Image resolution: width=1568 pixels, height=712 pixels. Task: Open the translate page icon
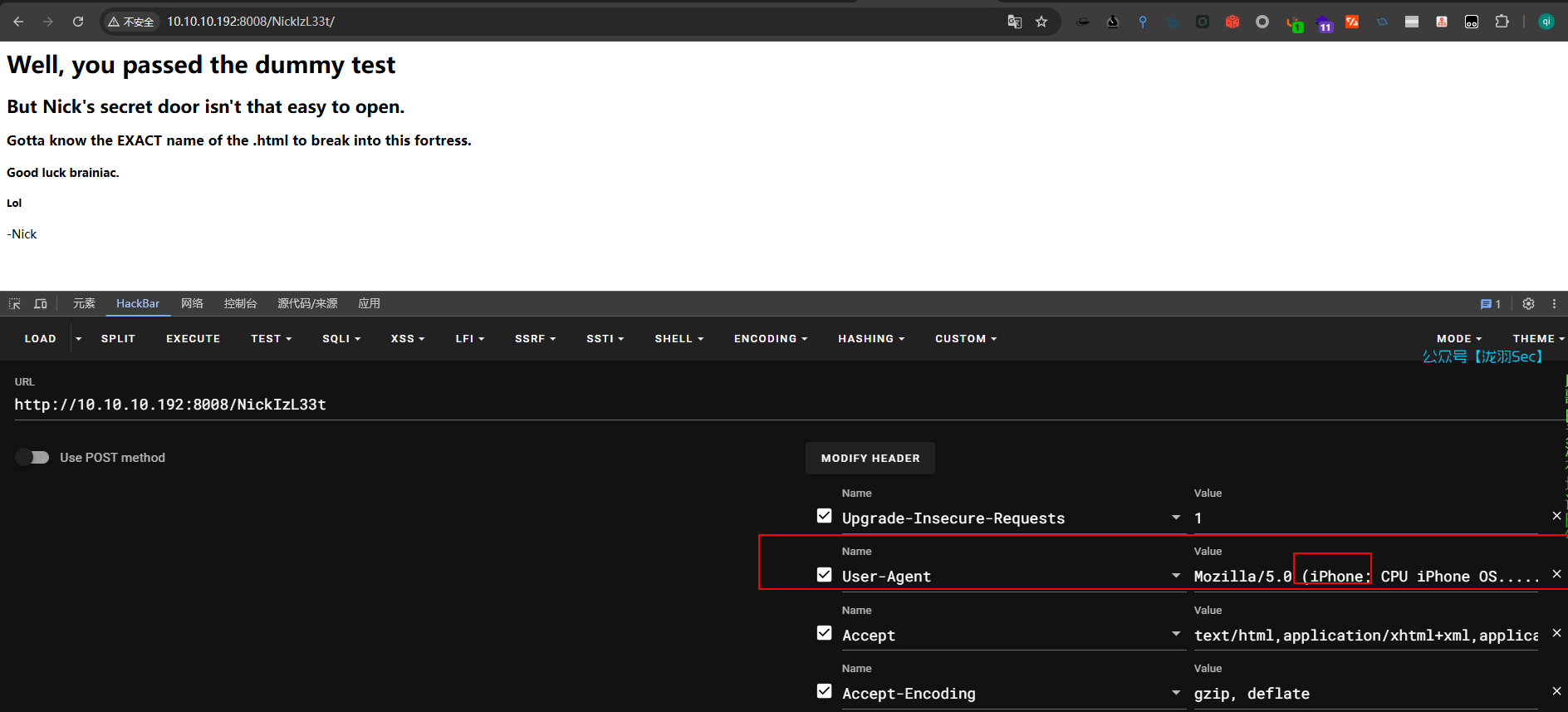[1014, 22]
